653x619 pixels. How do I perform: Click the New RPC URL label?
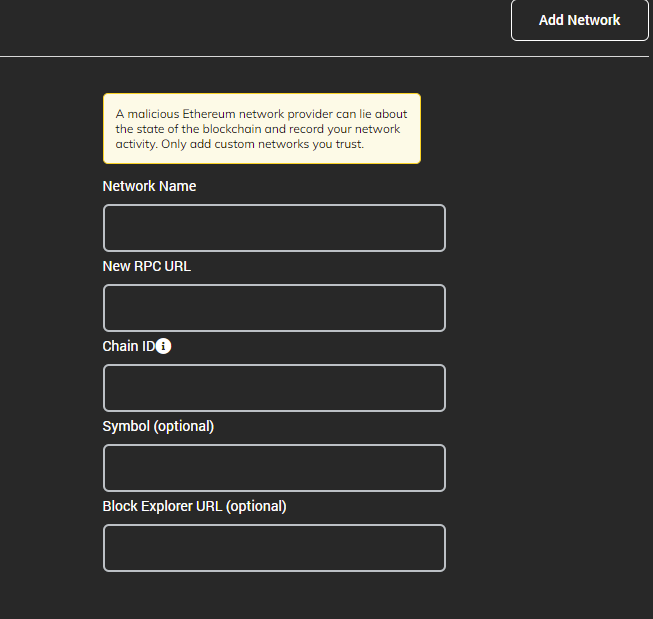pyautogui.click(x=147, y=266)
